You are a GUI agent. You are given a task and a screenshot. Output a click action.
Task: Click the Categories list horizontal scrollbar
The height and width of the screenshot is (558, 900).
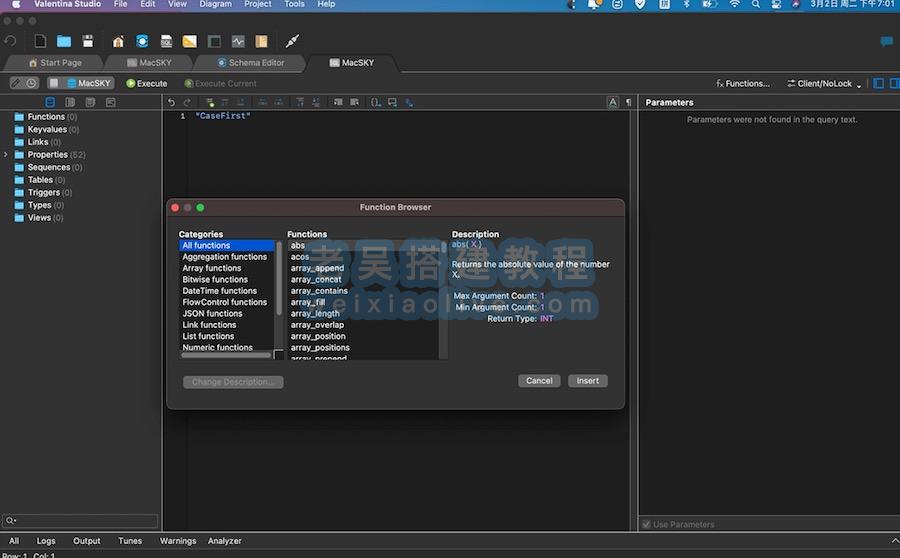click(226, 355)
